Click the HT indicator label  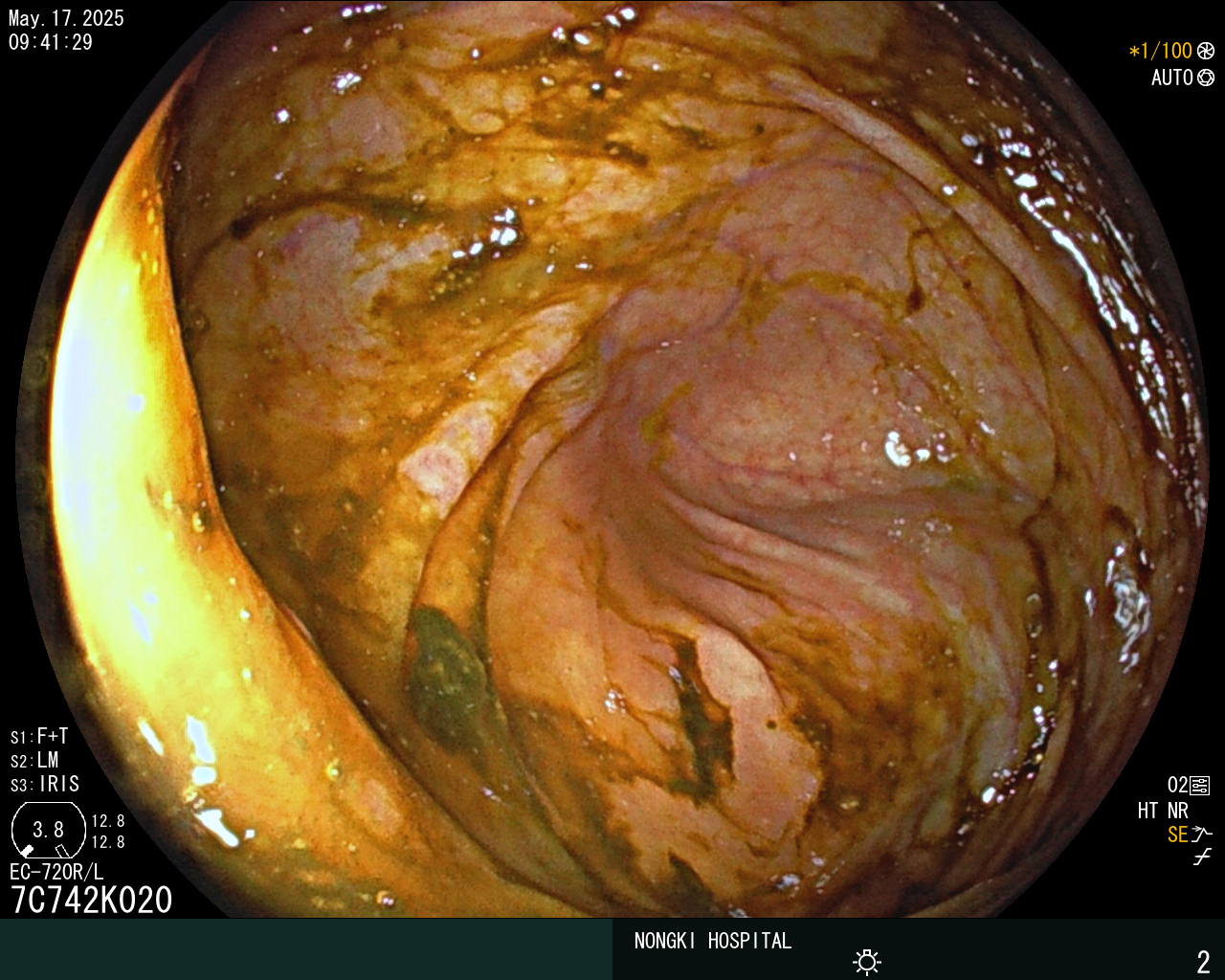(1147, 811)
